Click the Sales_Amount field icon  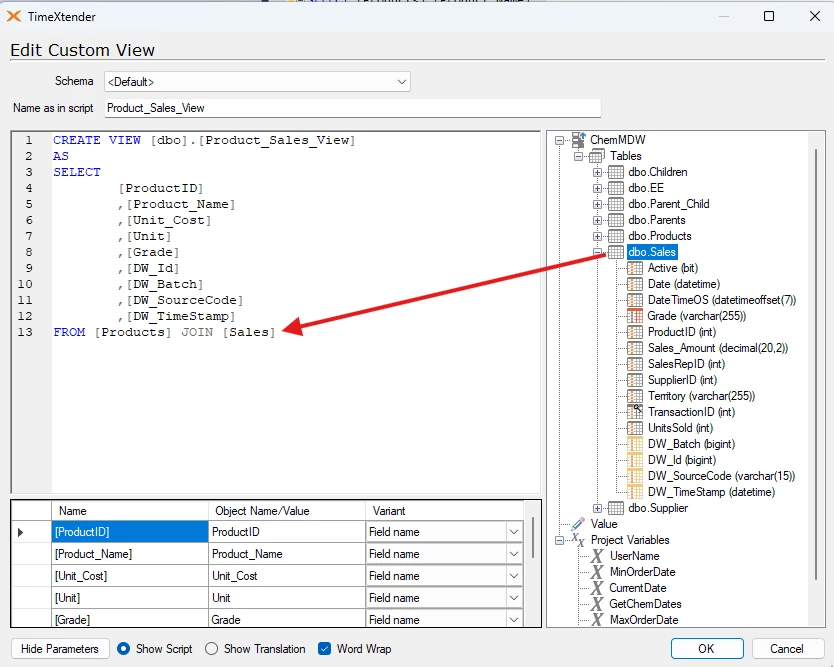point(635,348)
